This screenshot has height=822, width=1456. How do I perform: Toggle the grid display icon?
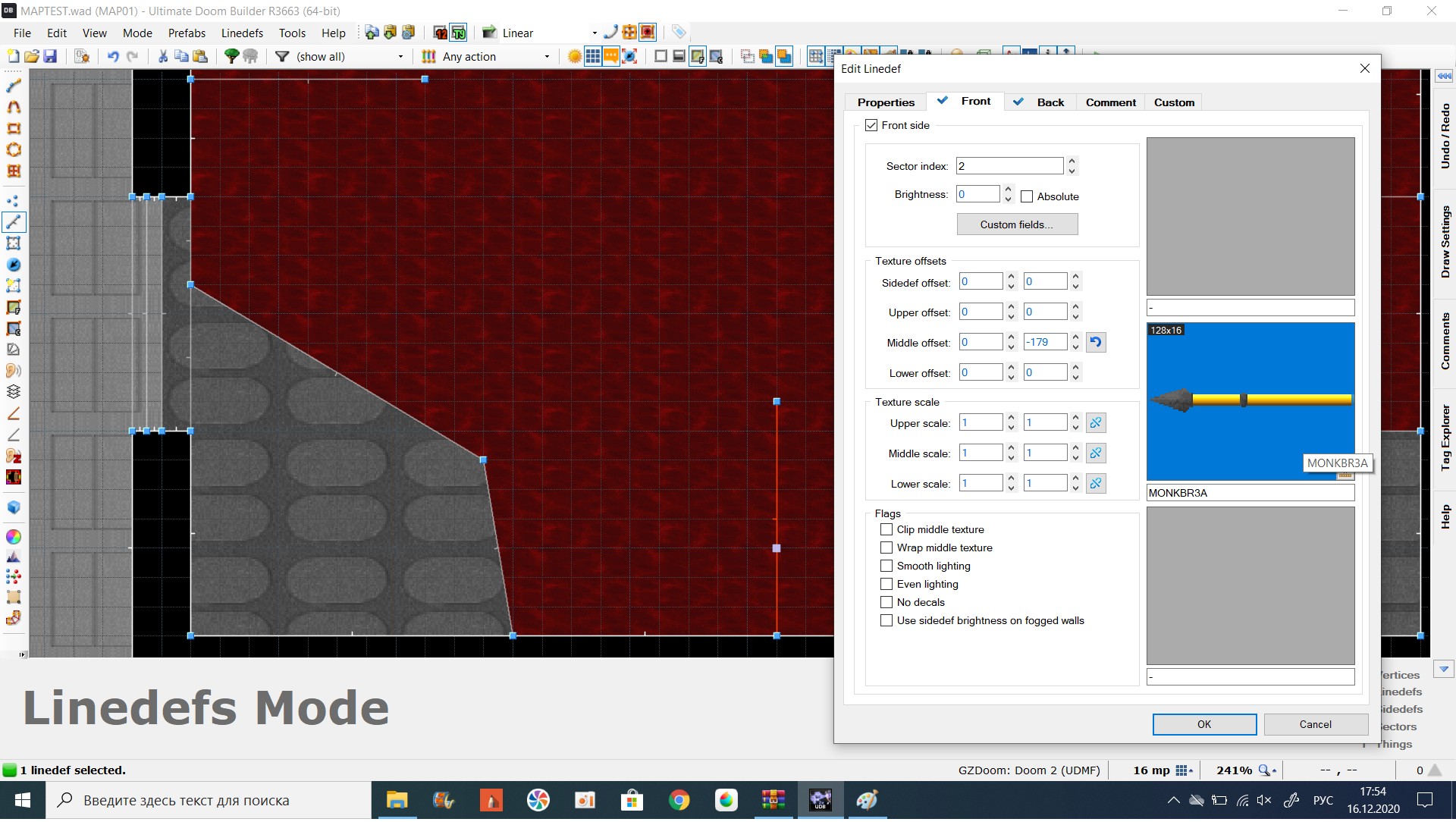[593, 56]
